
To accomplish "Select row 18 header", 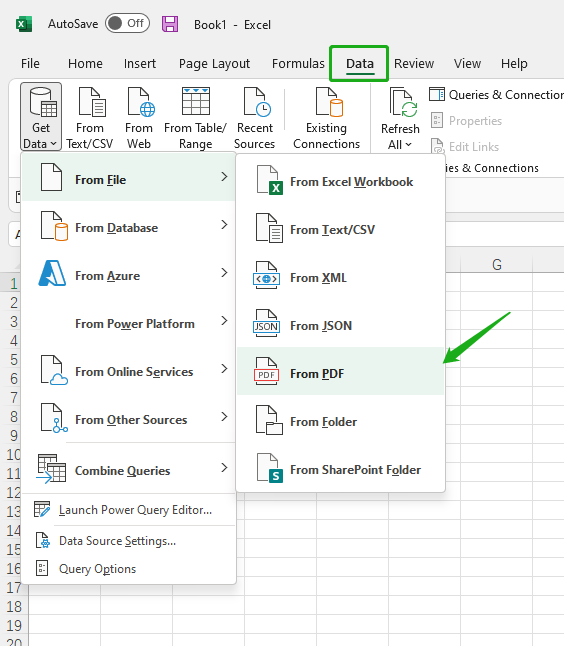I will 14,606.
